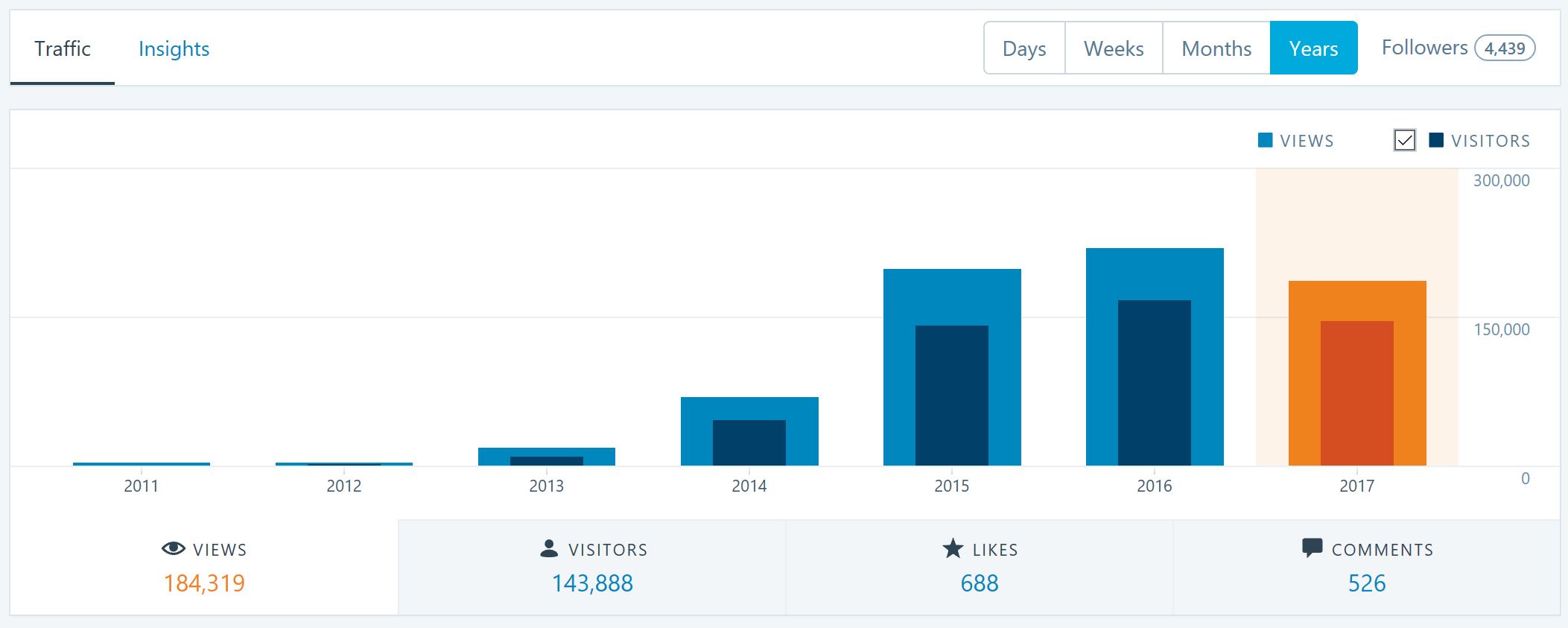Click the 300,000 y-axis label
Viewport: 1568px width, 628px height.
(x=1502, y=180)
